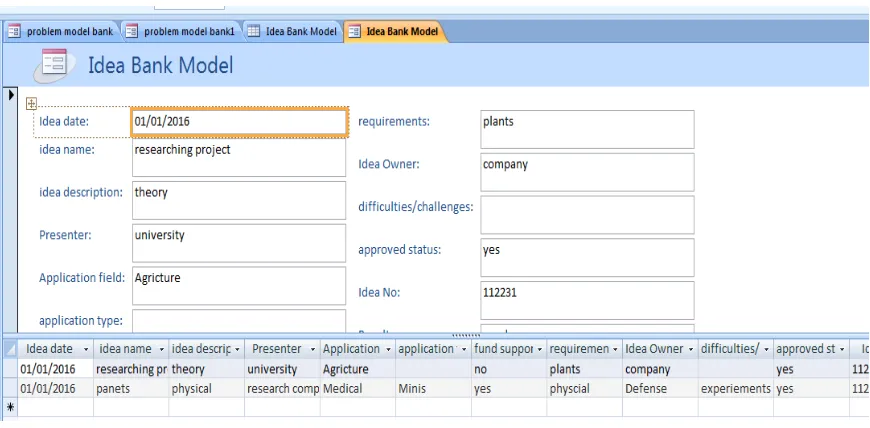The image size is (870, 428).
Task: Click the approved status label in the form
Action: click(x=399, y=250)
